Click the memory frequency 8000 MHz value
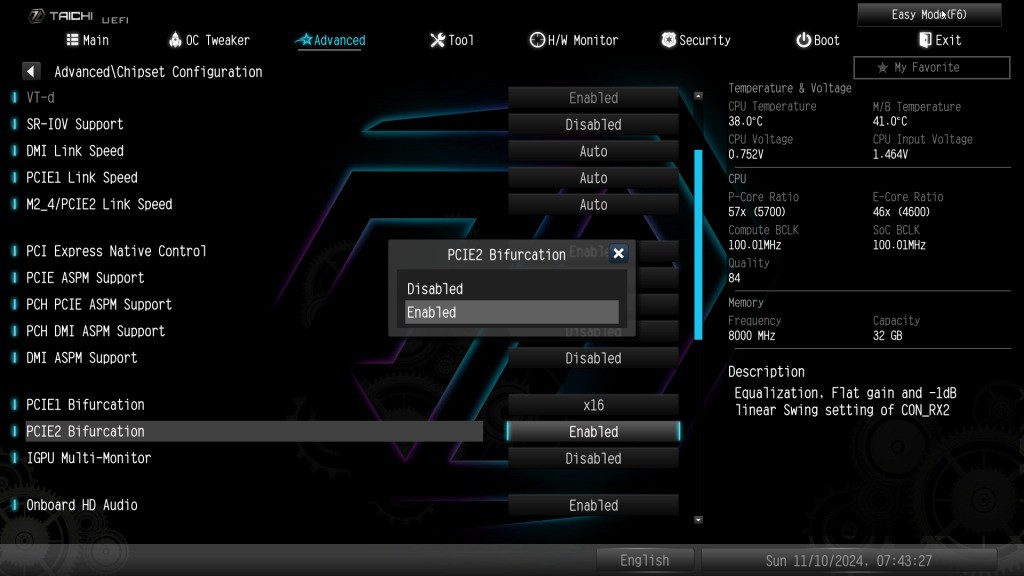 (752, 336)
